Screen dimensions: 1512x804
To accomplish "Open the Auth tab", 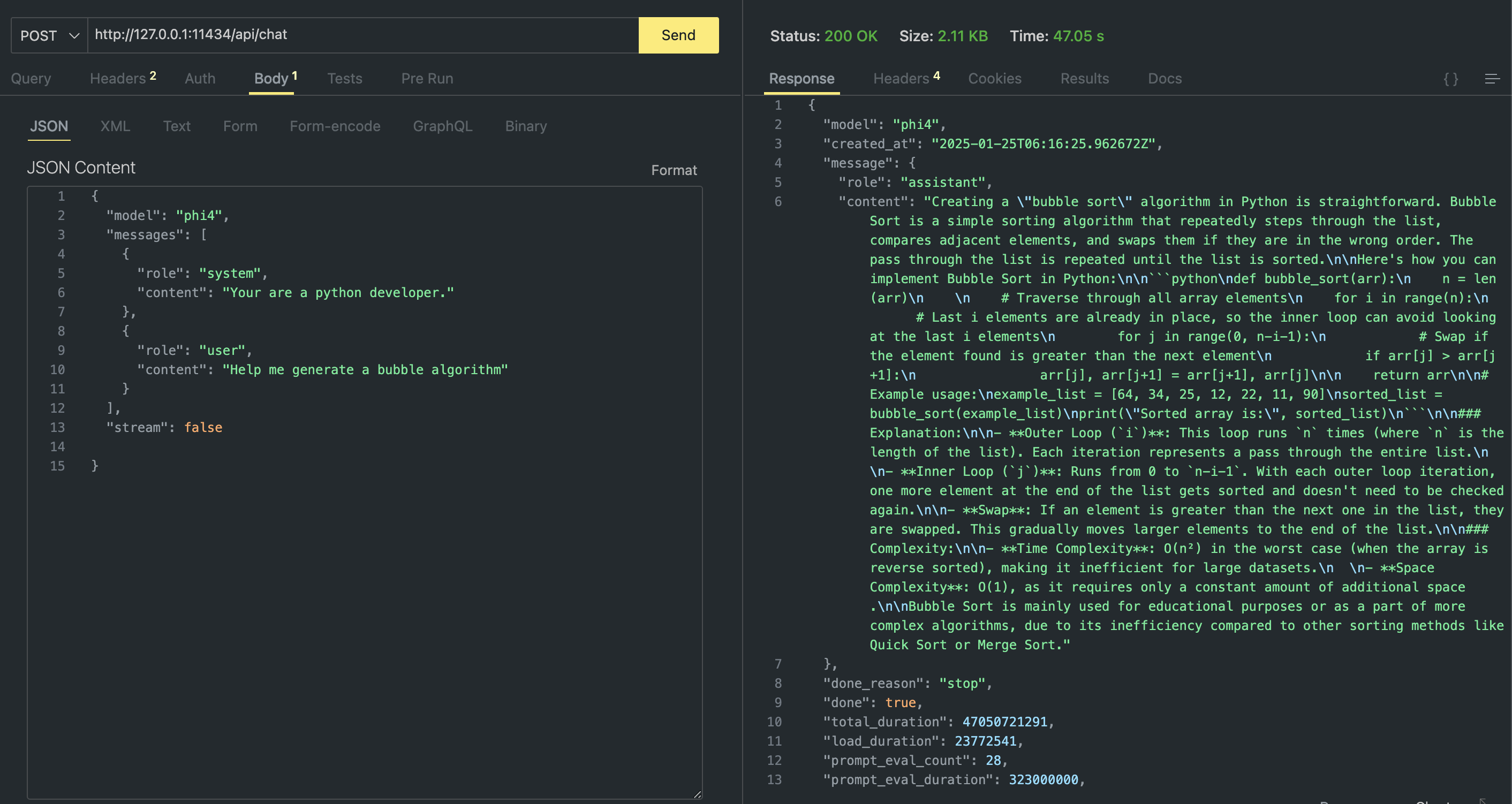I will [x=200, y=79].
